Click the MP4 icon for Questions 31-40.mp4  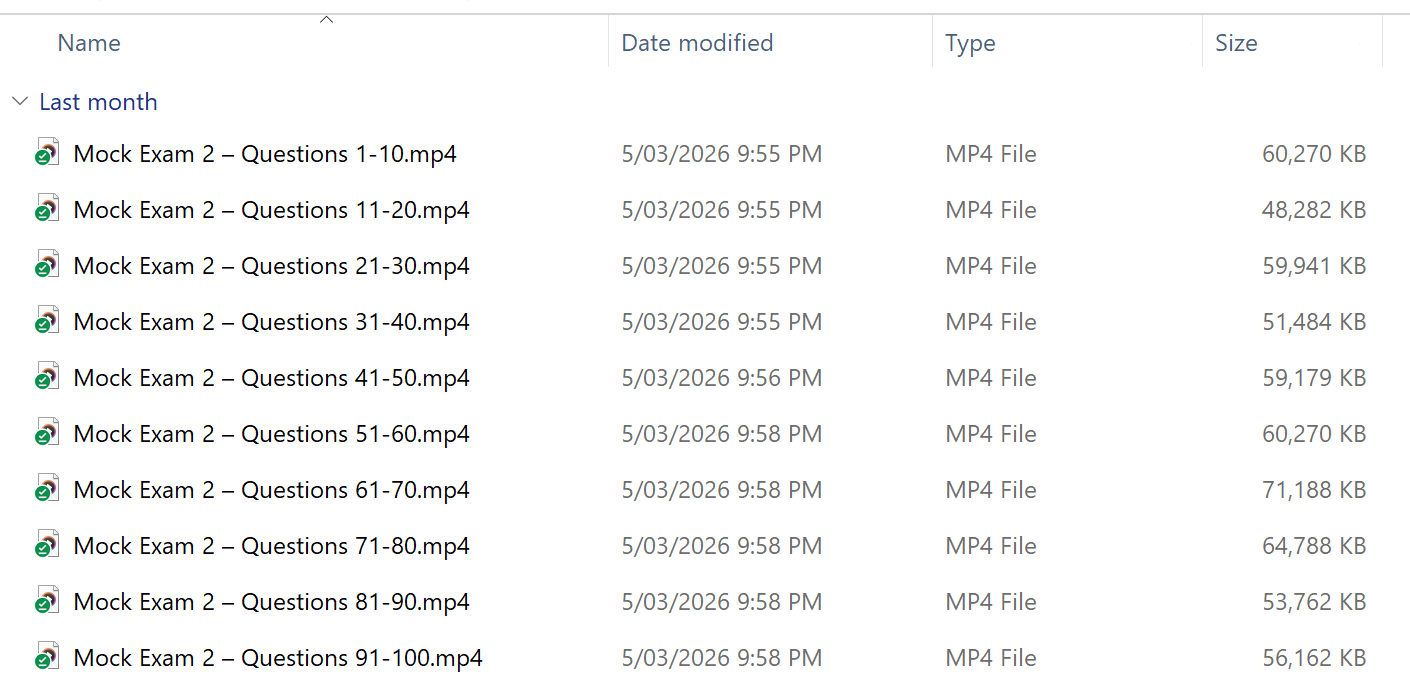46,322
